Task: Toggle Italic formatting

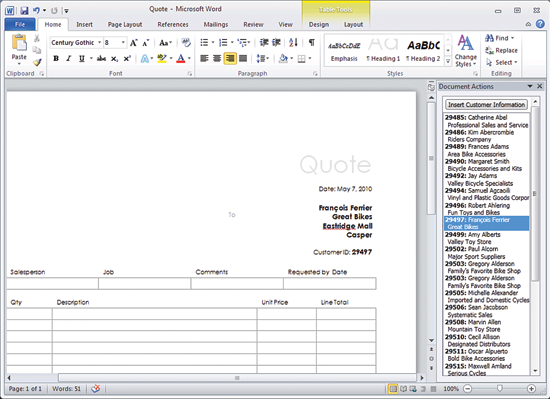Action: point(69,59)
